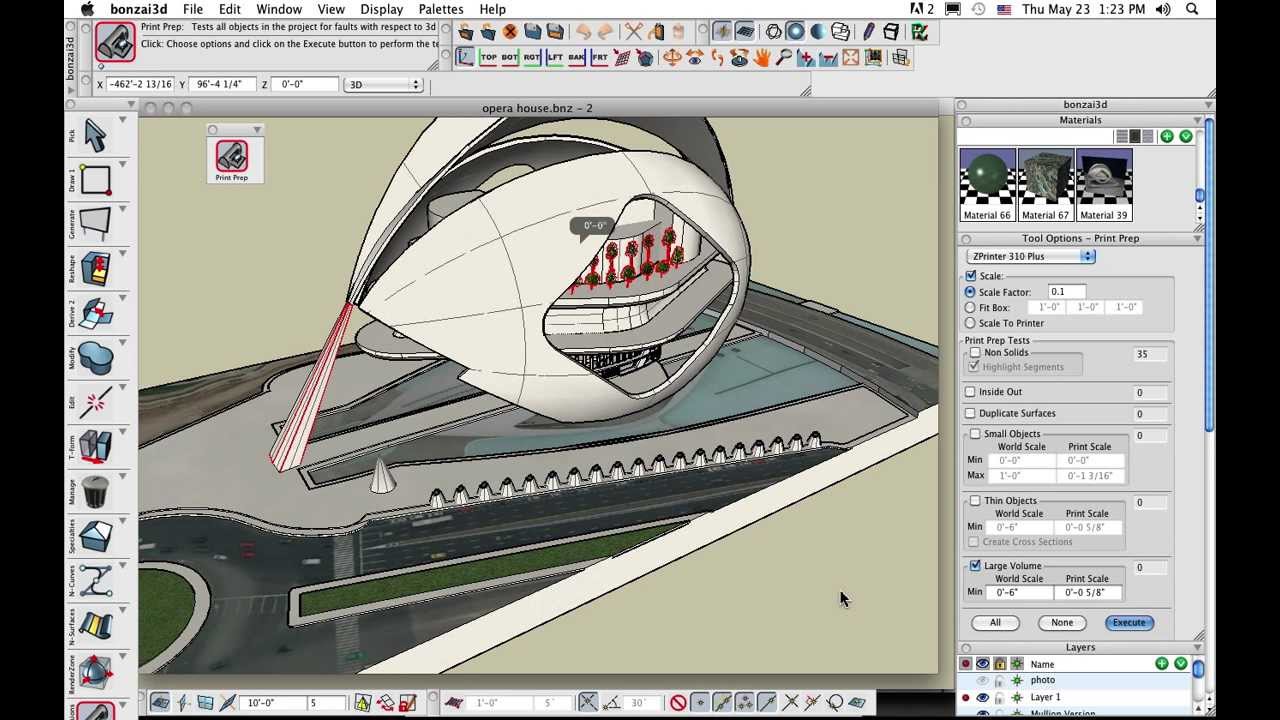Click the Zoom In plus icon
Screen dimensions: 1280x720
click(x=806, y=58)
